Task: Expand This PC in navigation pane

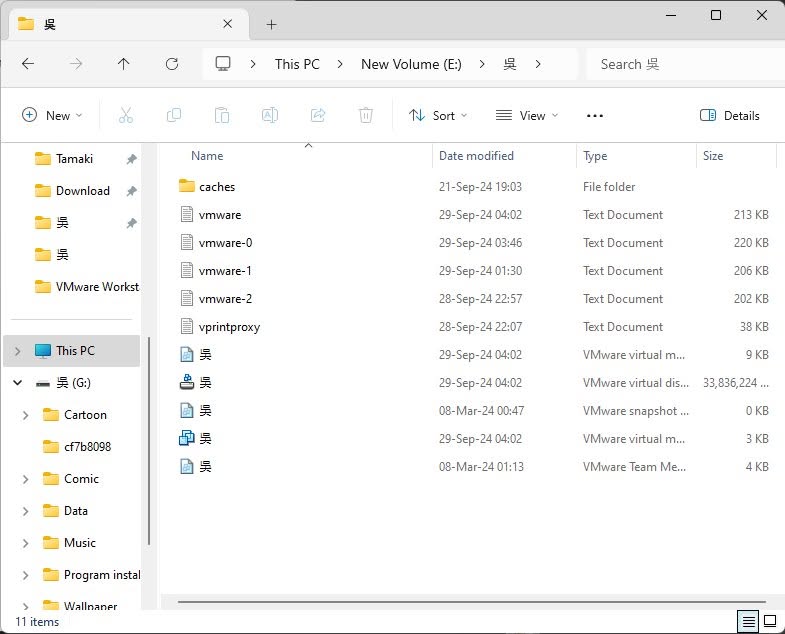Action: (x=18, y=351)
